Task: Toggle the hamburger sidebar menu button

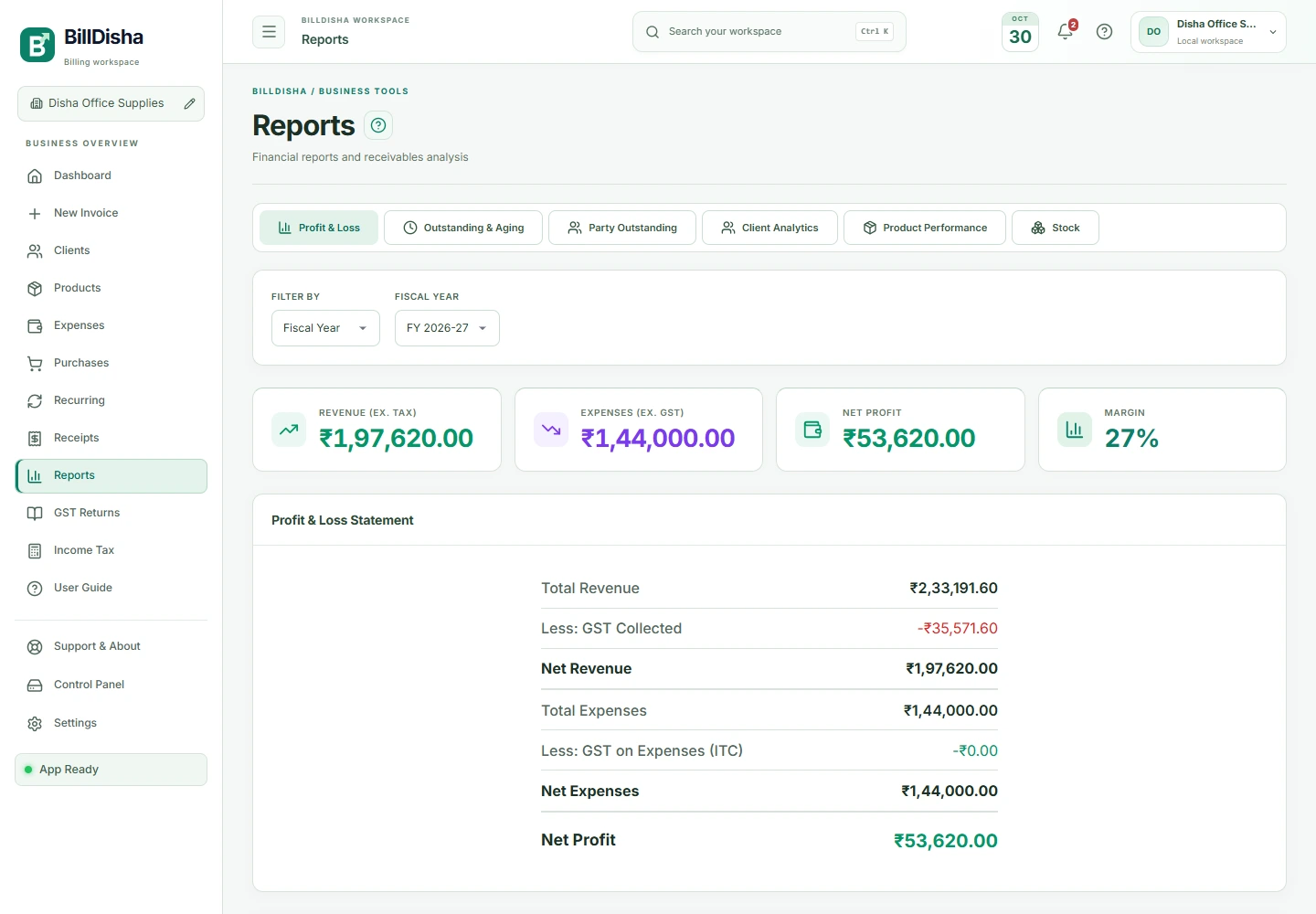Action: pyautogui.click(x=269, y=31)
